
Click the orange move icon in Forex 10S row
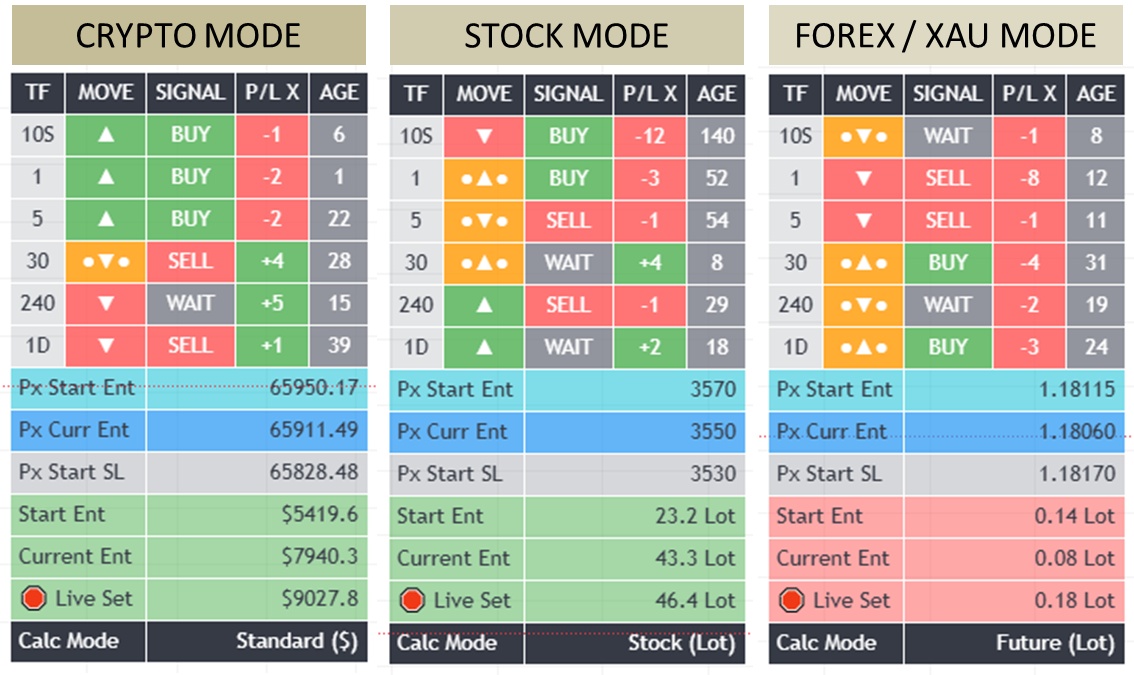tap(863, 136)
